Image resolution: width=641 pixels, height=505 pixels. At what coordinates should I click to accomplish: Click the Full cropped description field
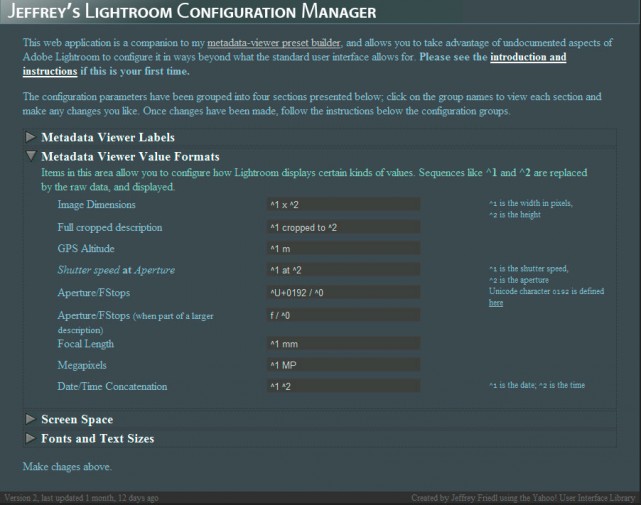(343, 227)
